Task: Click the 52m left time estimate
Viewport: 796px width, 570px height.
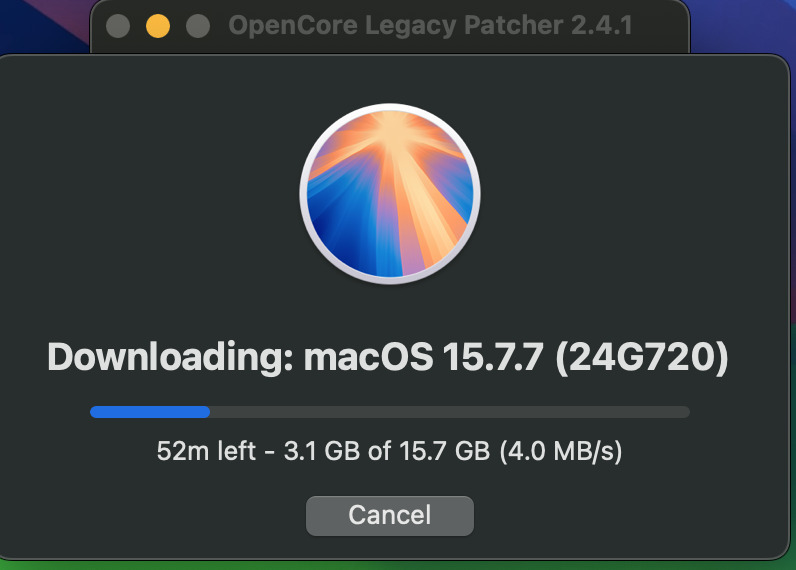Action: pos(206,451)
